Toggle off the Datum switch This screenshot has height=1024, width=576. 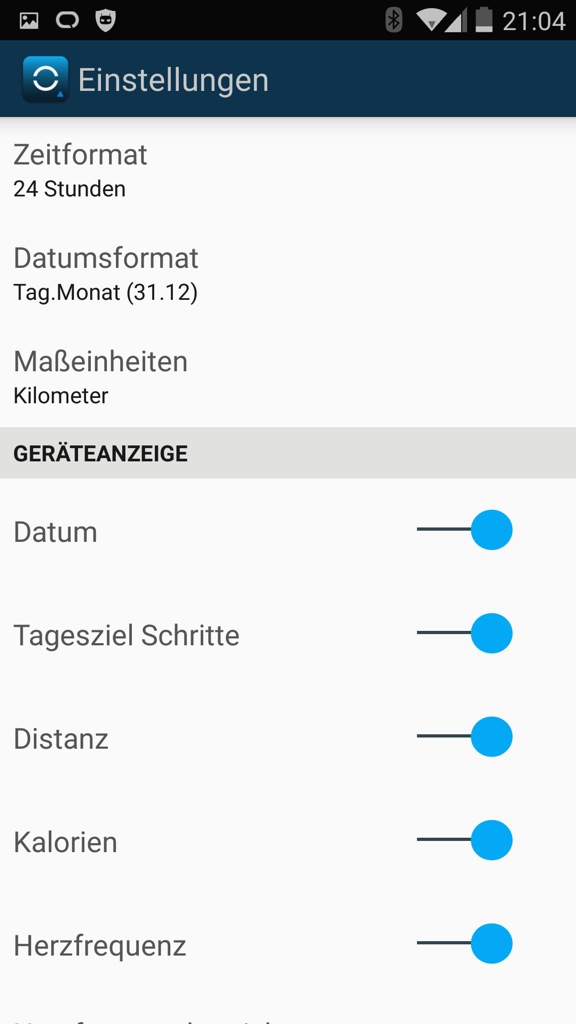(x=464, y=530)
